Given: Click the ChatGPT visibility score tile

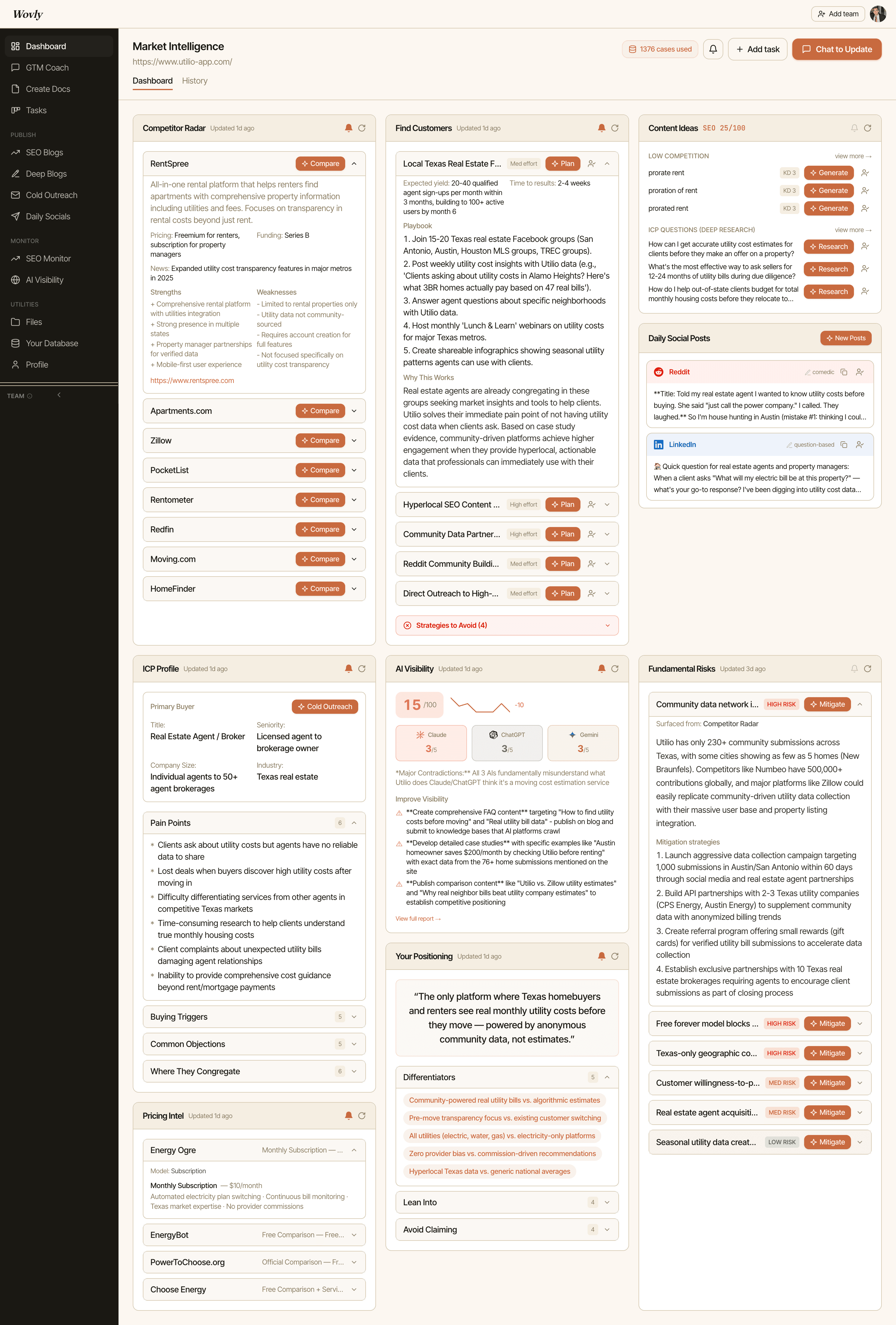Looking at the screenshot, I should [x=507, y=743].
